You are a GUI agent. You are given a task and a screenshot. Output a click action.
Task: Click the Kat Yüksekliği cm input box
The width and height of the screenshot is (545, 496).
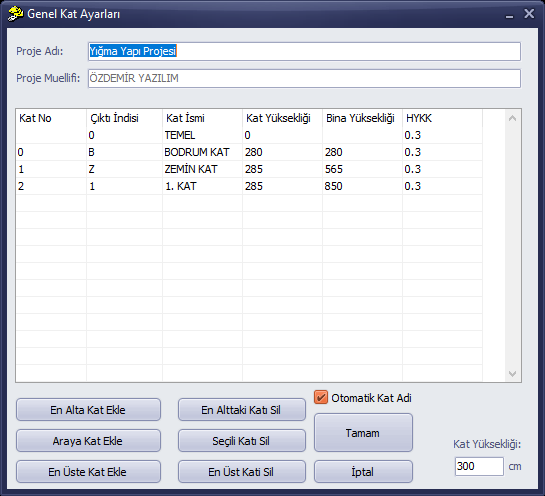point(479,466)
